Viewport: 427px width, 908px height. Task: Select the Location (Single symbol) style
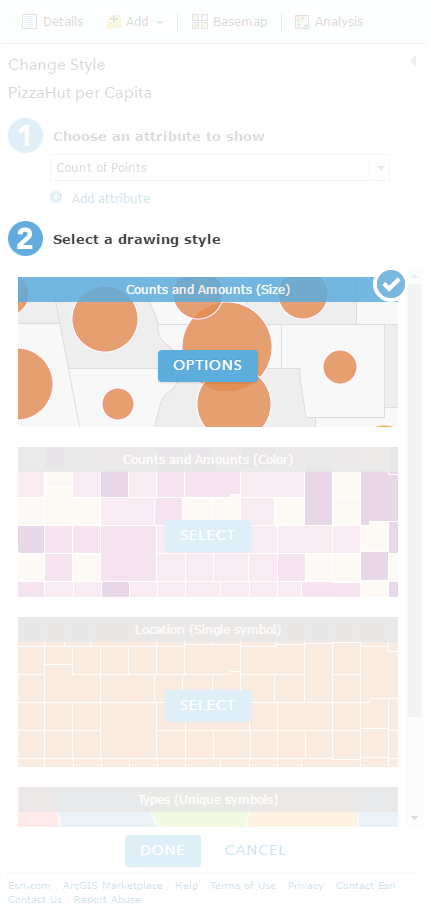(x=208, y=705)
